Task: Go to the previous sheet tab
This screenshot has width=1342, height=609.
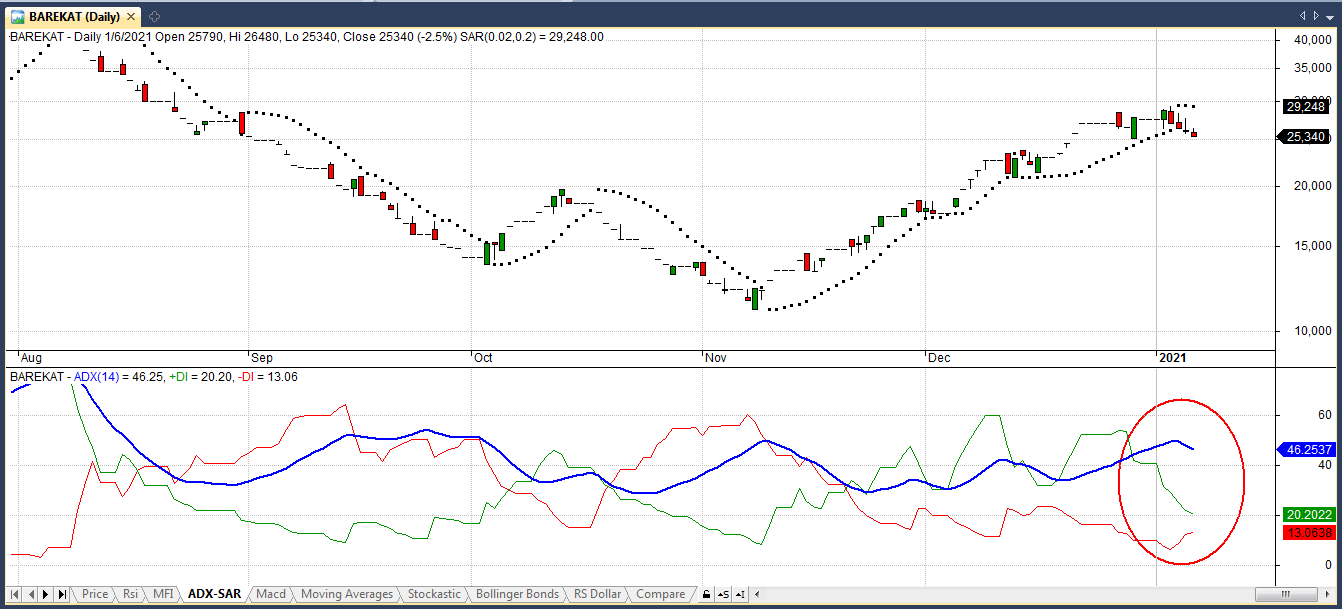Action: pyautogui.click(x=32, y=594)
